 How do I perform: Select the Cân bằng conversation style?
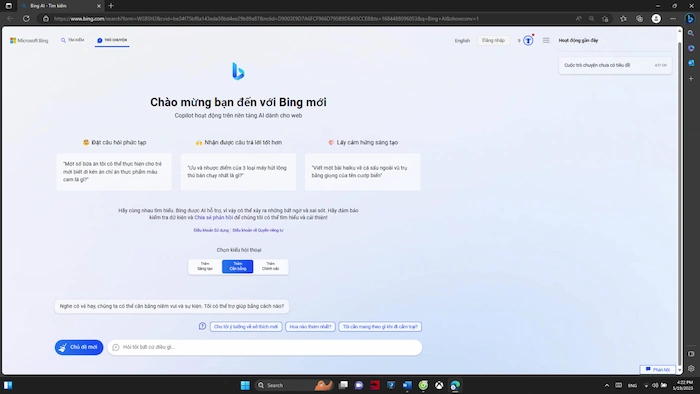[x=238, y=266]
